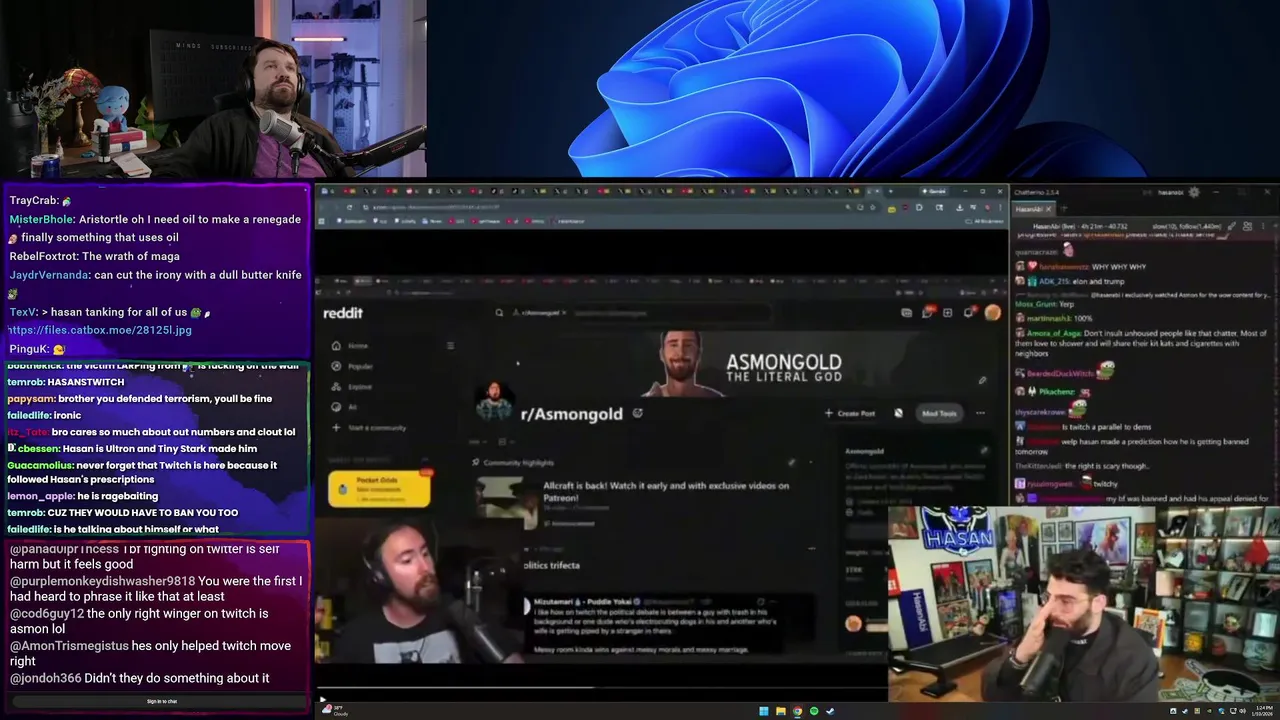Add new Chatterino tab plus

(1064, 209)
